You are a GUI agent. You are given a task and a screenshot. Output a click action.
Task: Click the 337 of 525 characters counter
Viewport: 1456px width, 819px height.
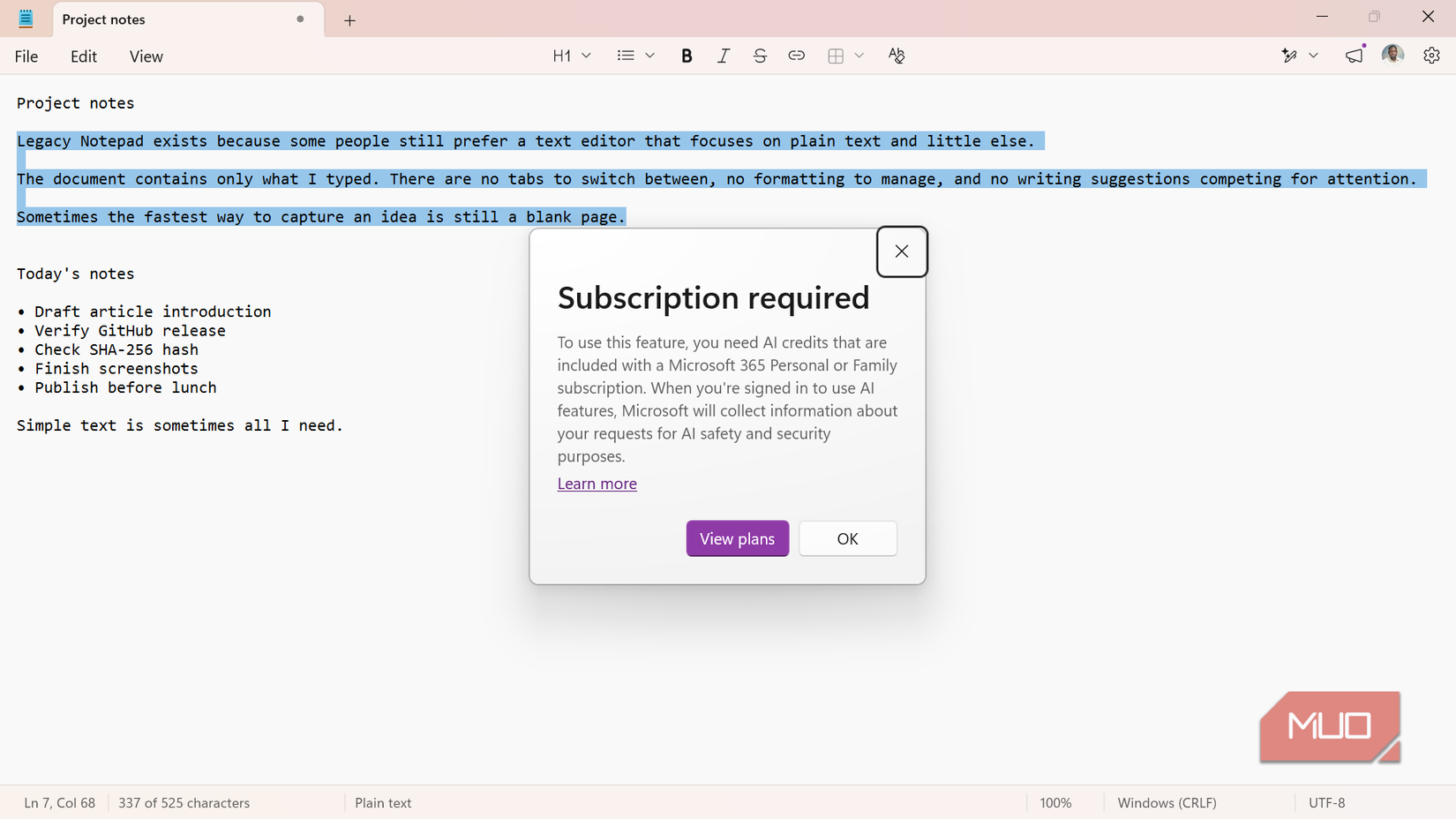click(184, 803)
